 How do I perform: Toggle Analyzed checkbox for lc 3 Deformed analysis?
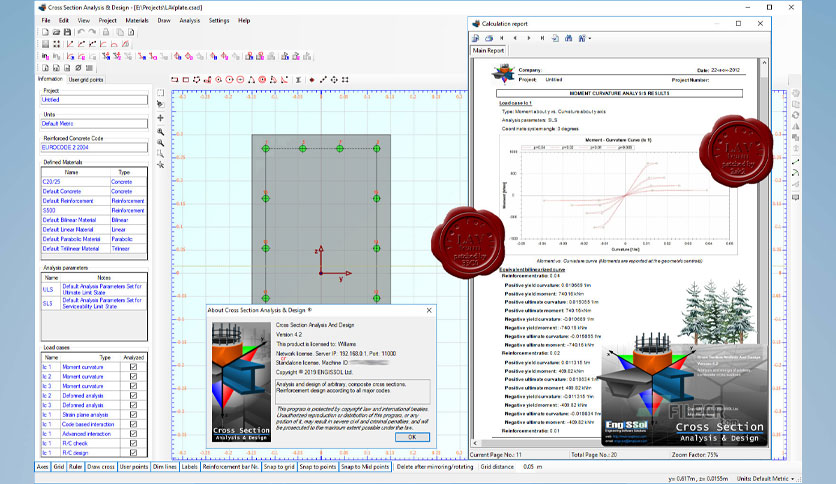(133, 405)
